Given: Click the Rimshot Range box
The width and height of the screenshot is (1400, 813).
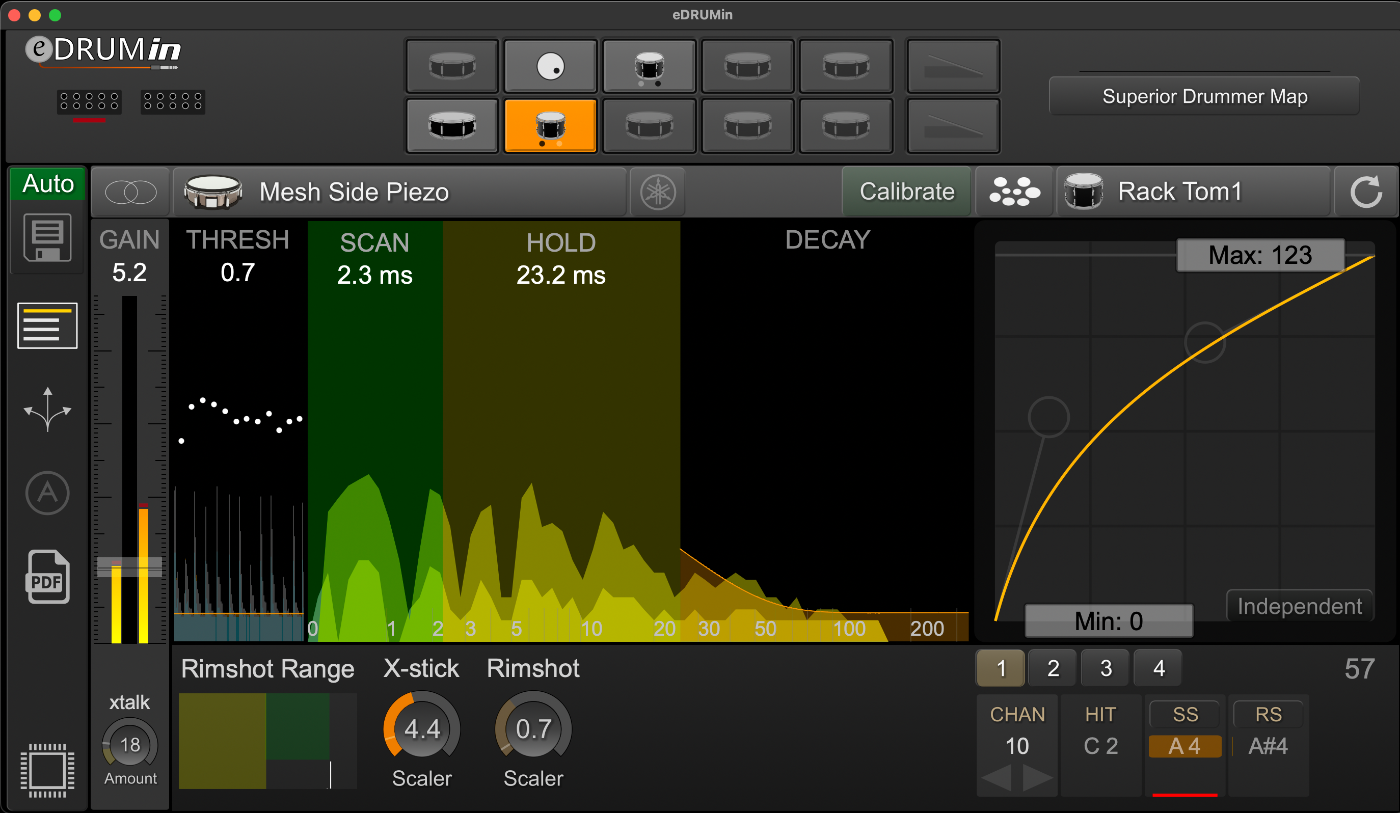Looking at the screenshot, I should [x=268, y=740].
